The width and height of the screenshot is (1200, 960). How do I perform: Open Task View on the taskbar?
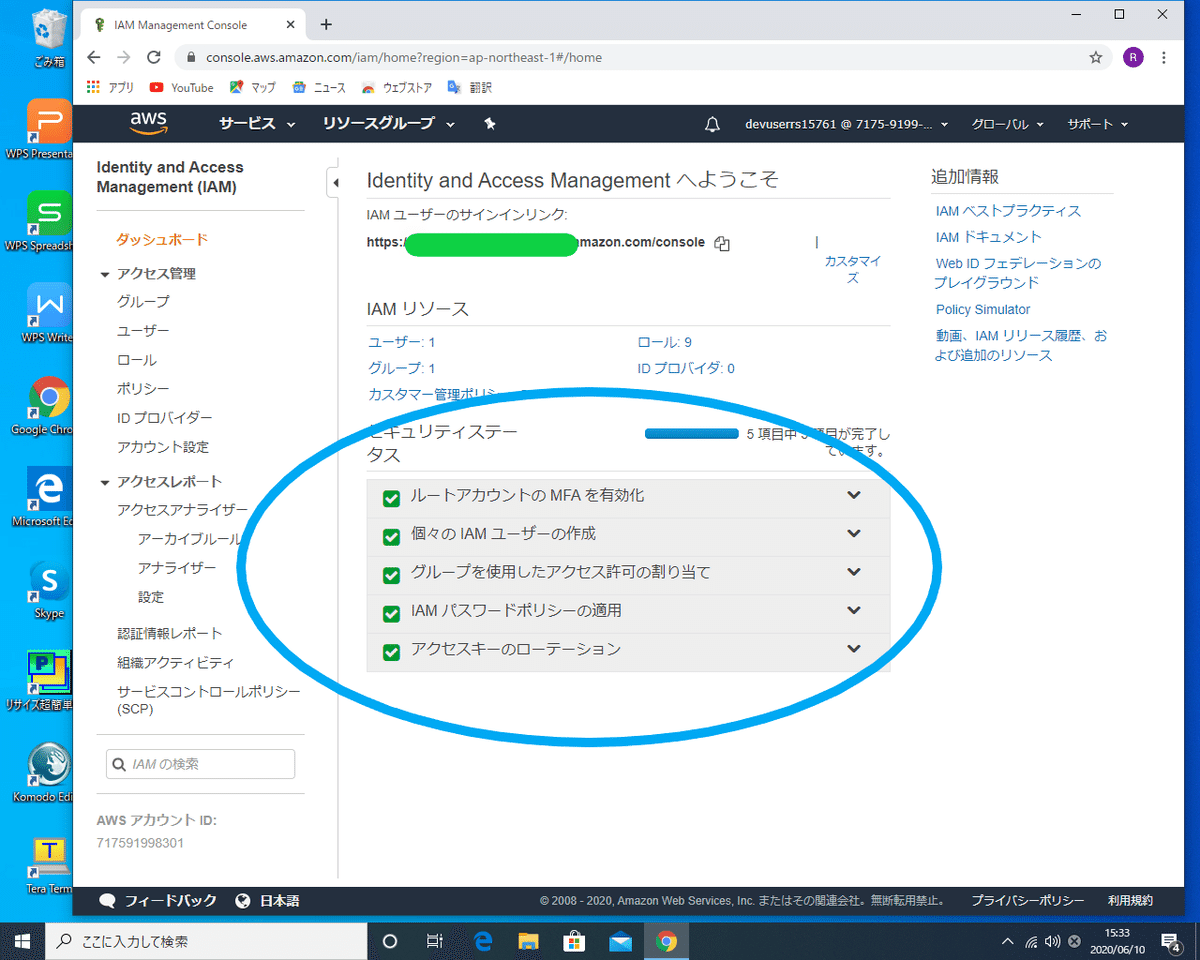435,941
